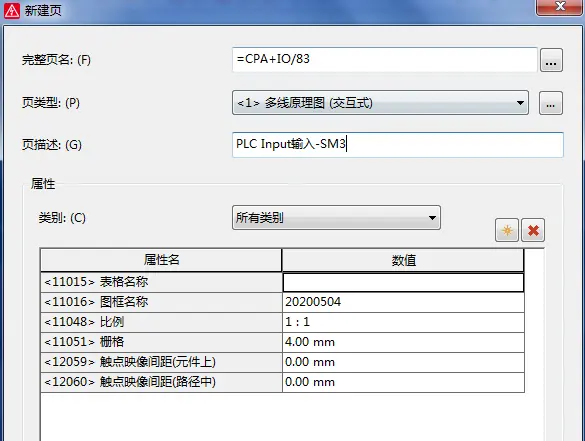
Task: Click the empty value cell for 表格名称
Action: [x=403, y=282]
